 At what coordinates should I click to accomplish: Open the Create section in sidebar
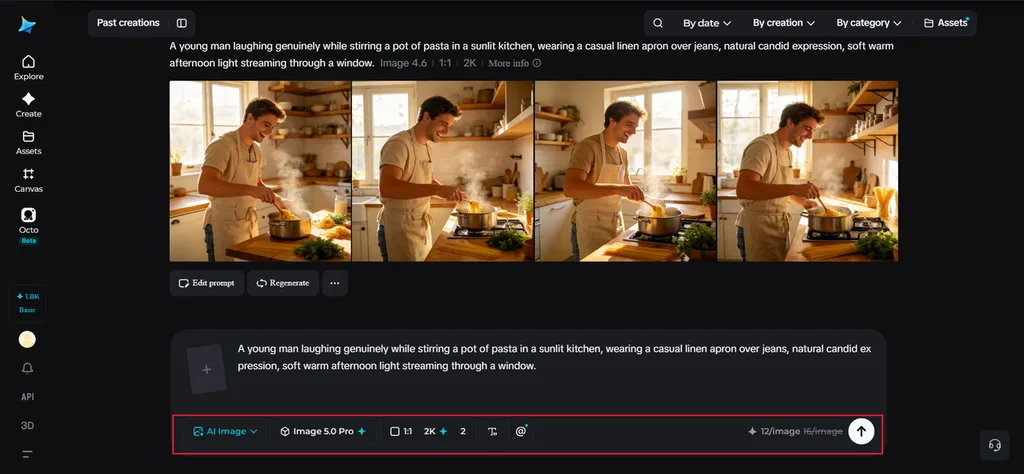click(28, 105)
